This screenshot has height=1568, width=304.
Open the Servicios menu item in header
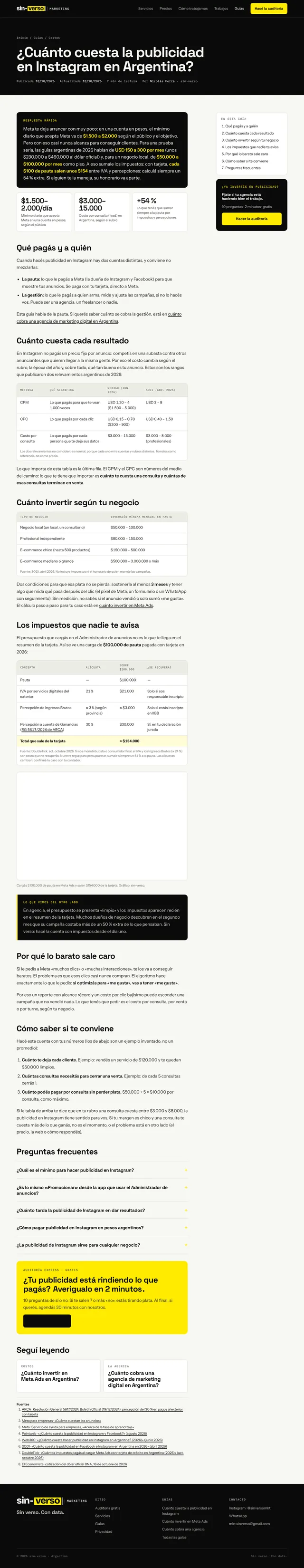(145, 9)
